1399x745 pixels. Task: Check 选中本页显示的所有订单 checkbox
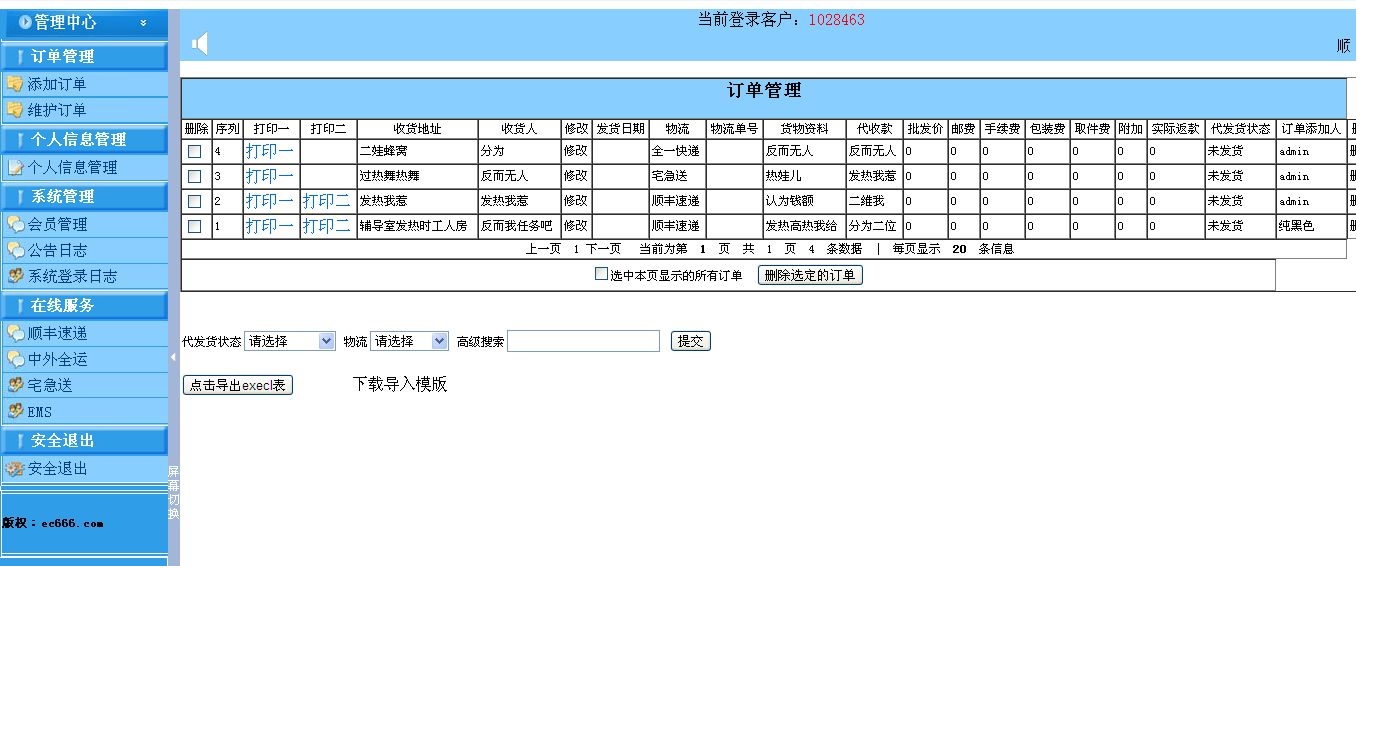pos(601,274)
